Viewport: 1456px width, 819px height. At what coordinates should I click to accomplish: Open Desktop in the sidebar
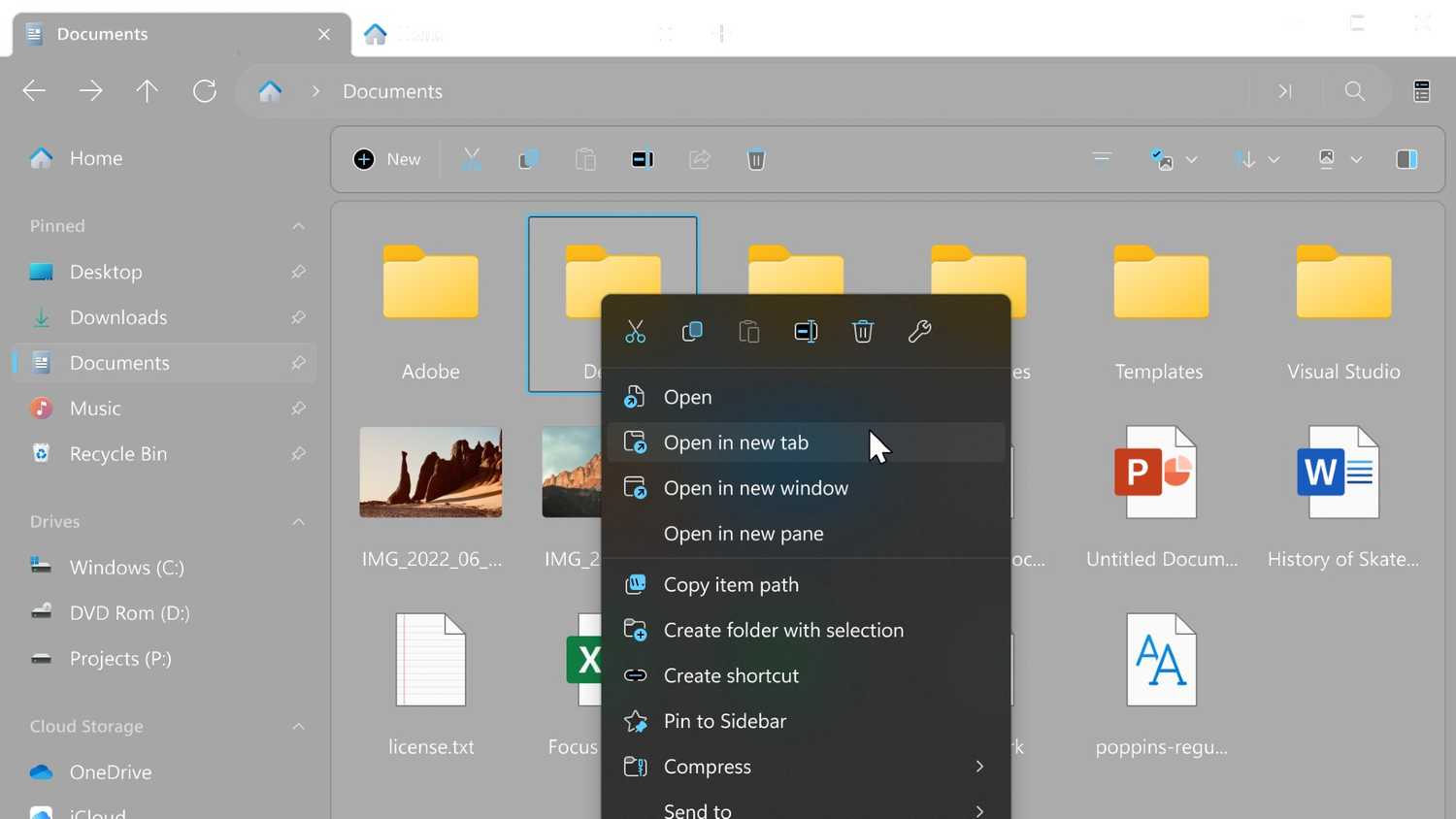[163, 273]
